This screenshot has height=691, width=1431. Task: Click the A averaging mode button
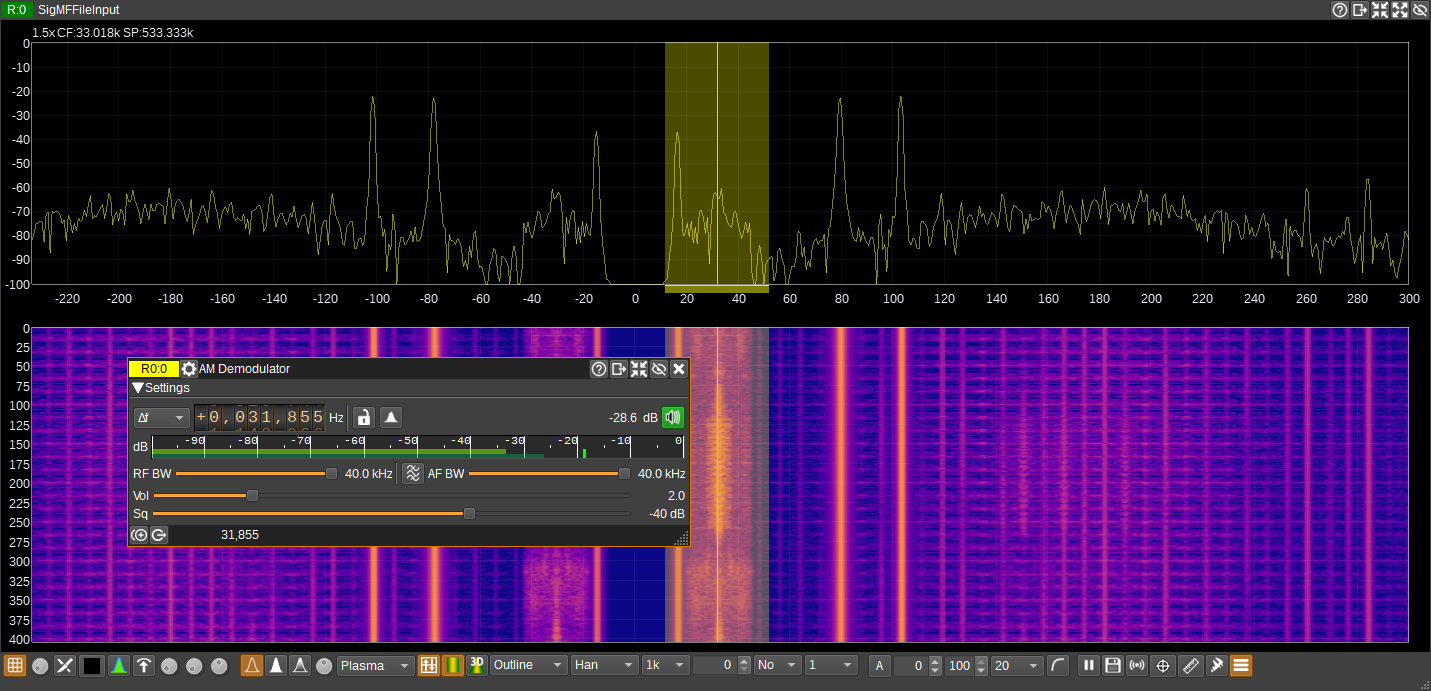point(880,666)
